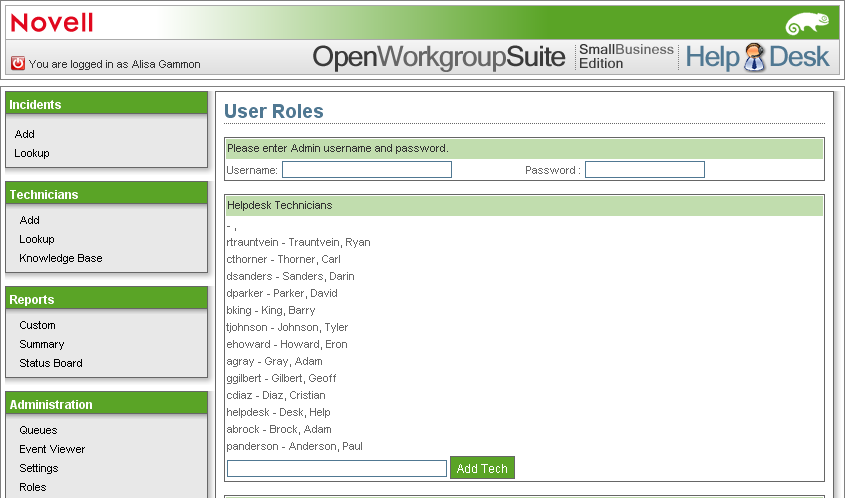Open the Summary report link
This screenshot has height=498, width=845.
[41, 344]
